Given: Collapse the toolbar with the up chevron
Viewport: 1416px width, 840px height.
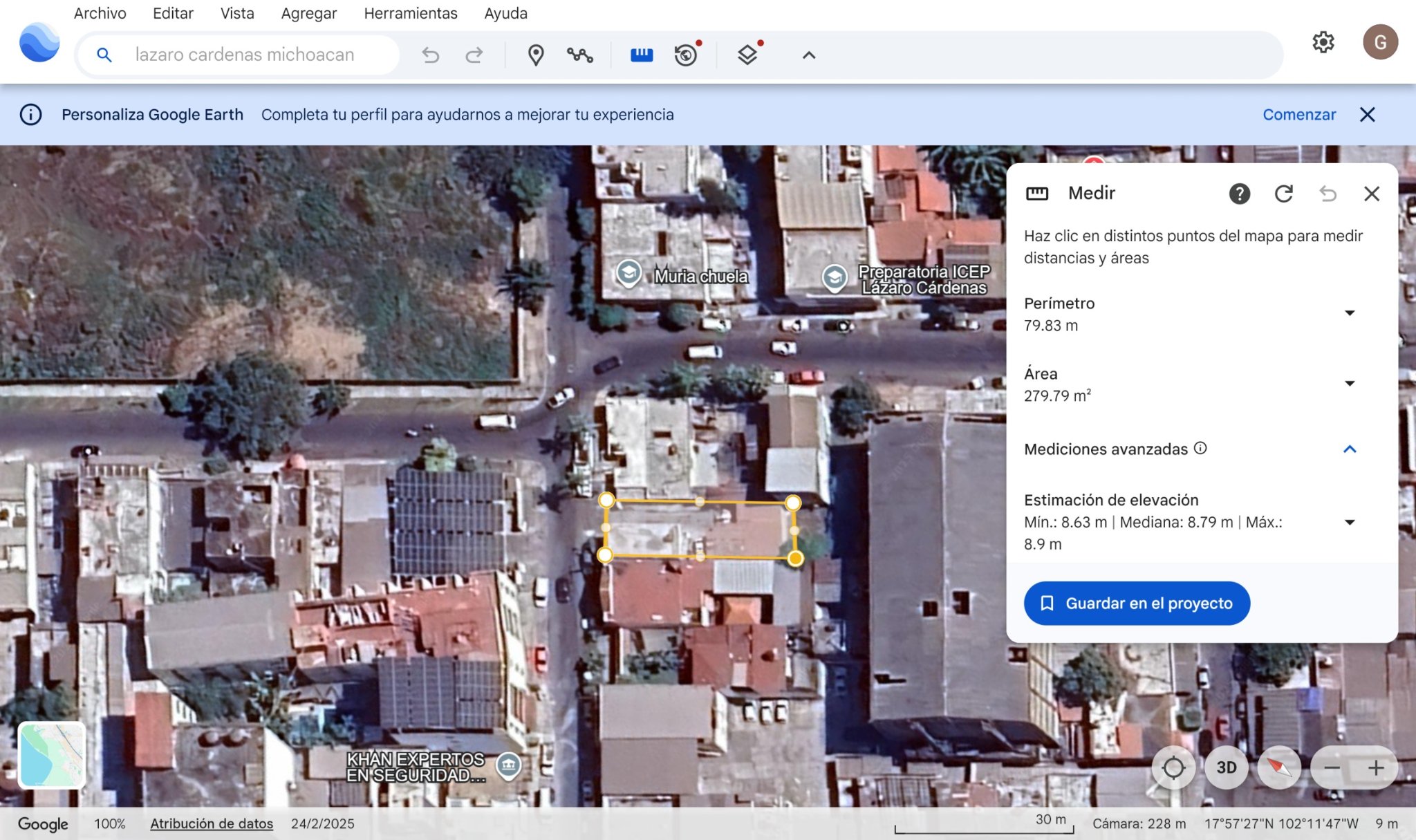Looking at the screenshot, I should click(809, 55).
